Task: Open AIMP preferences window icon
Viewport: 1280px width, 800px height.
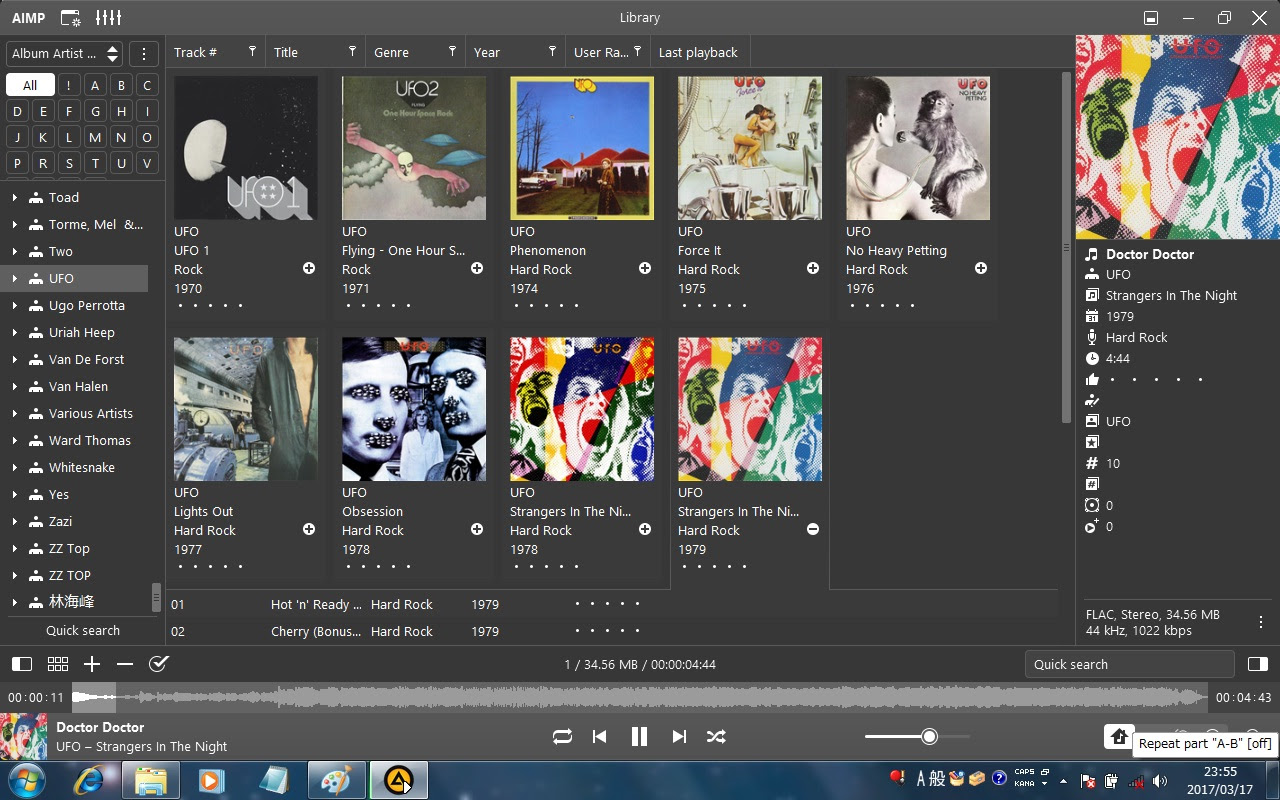Action: 70,18
